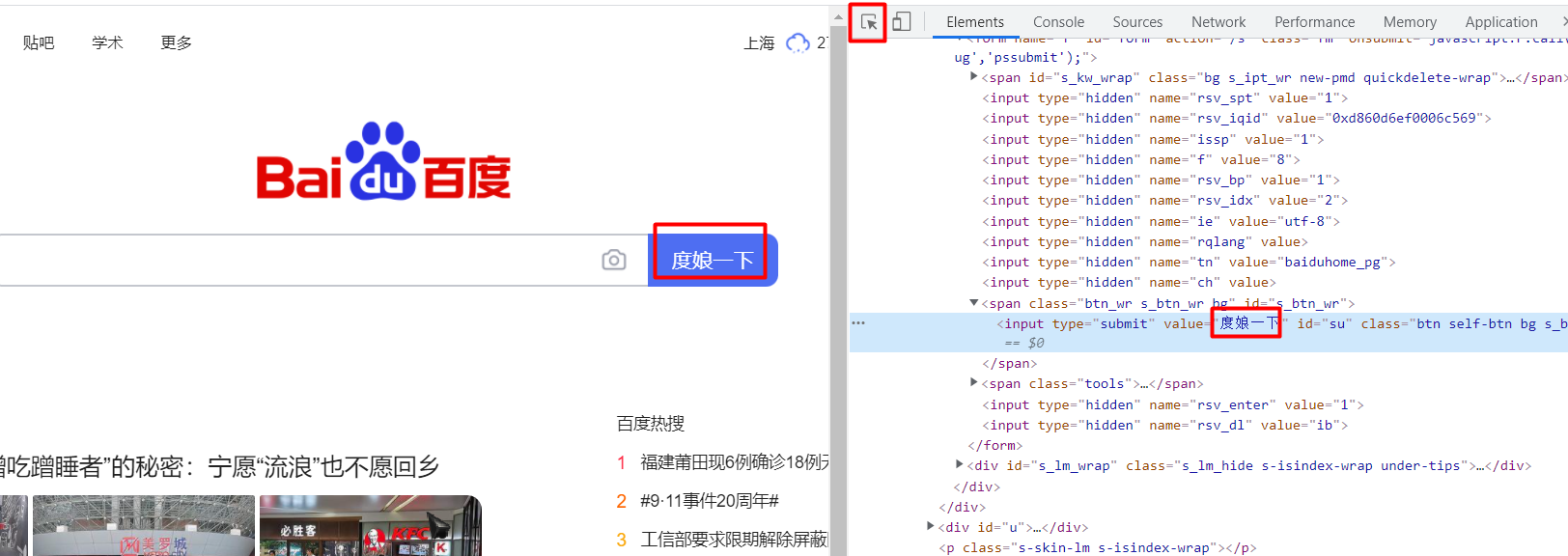This screenshot has width=1568, height=556.
Task: Open the 学术 link
Action: pyautogui.click(x=107, y=42)
